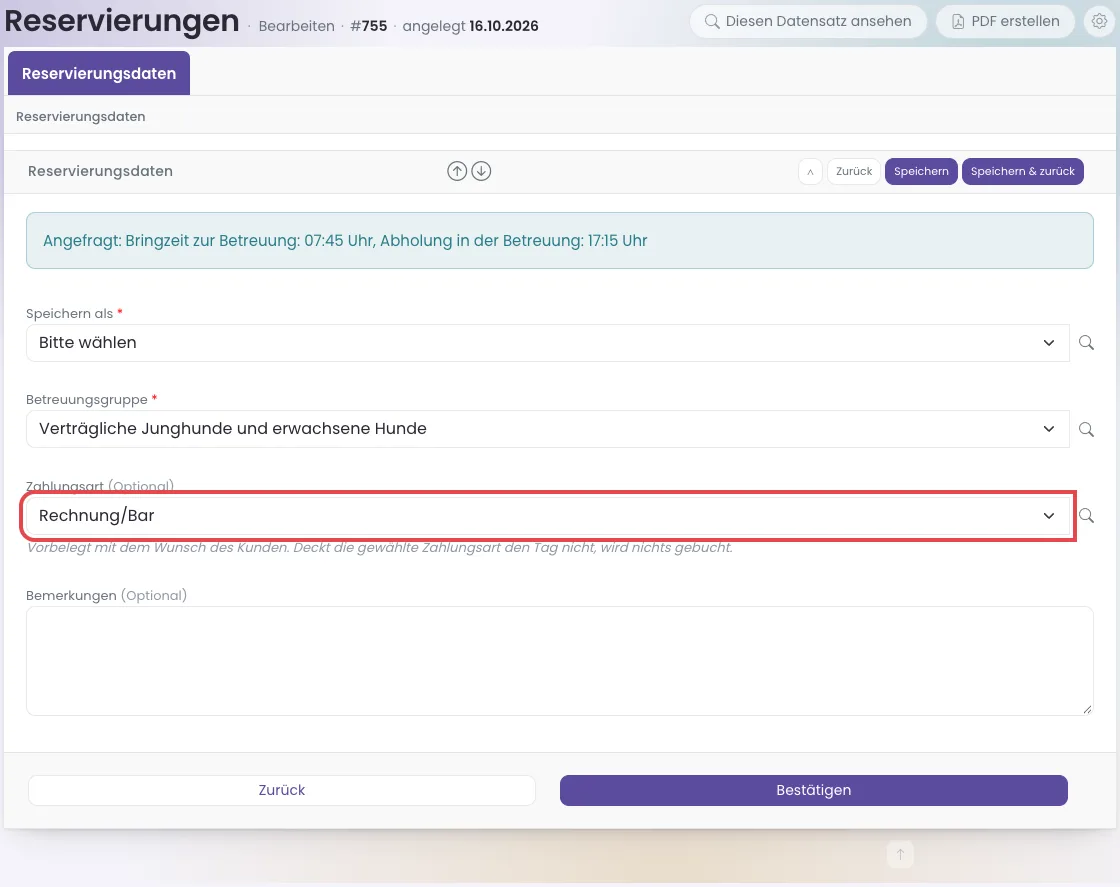
Task: Confirm reservation with Bestätigen button
Action: coord(814,791)
